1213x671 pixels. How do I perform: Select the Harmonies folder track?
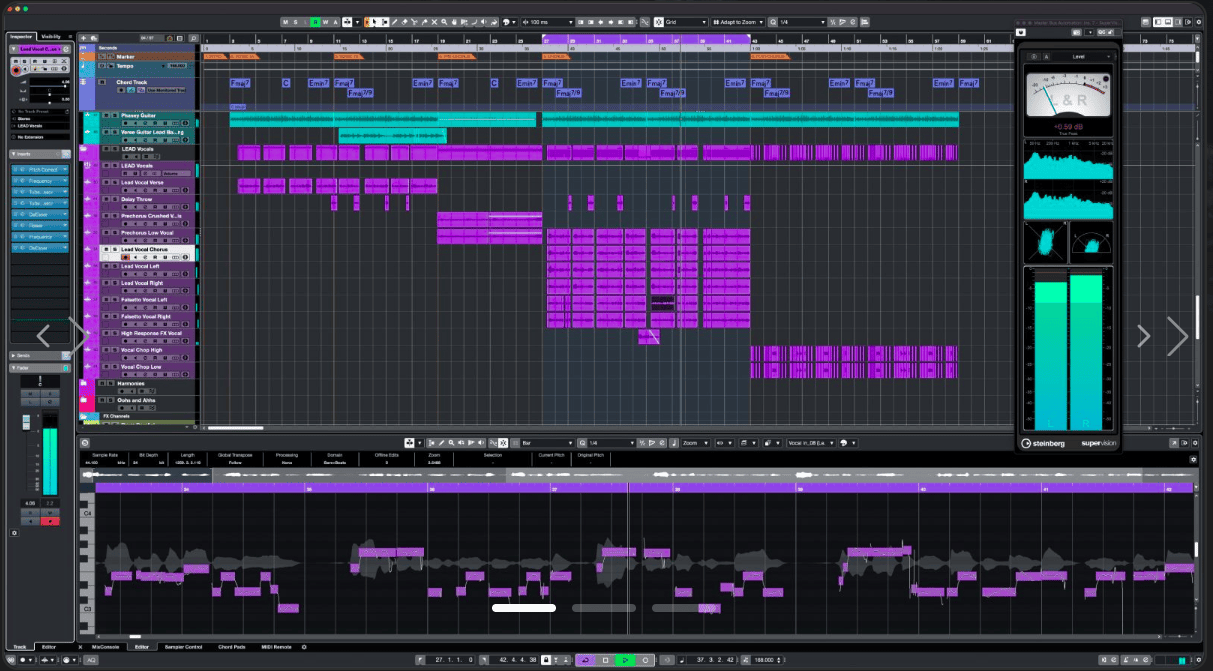pos(131,384)
